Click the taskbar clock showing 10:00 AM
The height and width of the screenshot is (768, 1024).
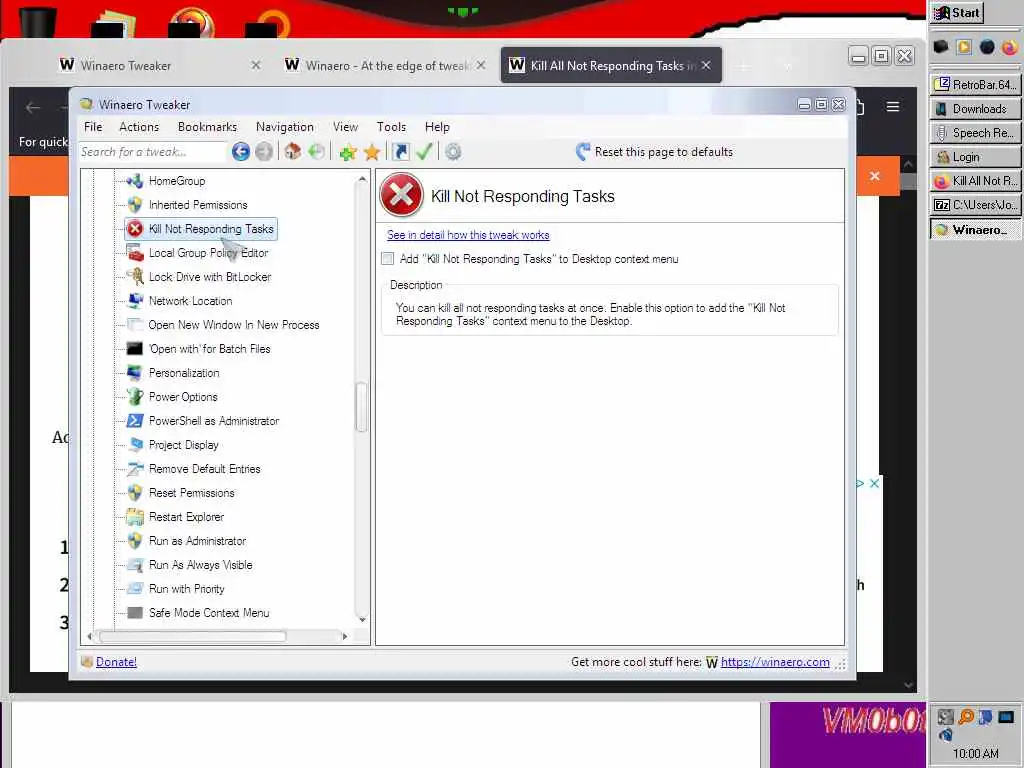[x=975, y=753]
